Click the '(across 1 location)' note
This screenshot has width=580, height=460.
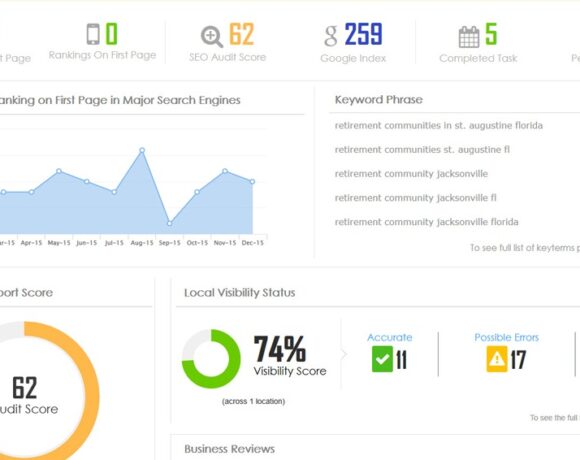253,401
